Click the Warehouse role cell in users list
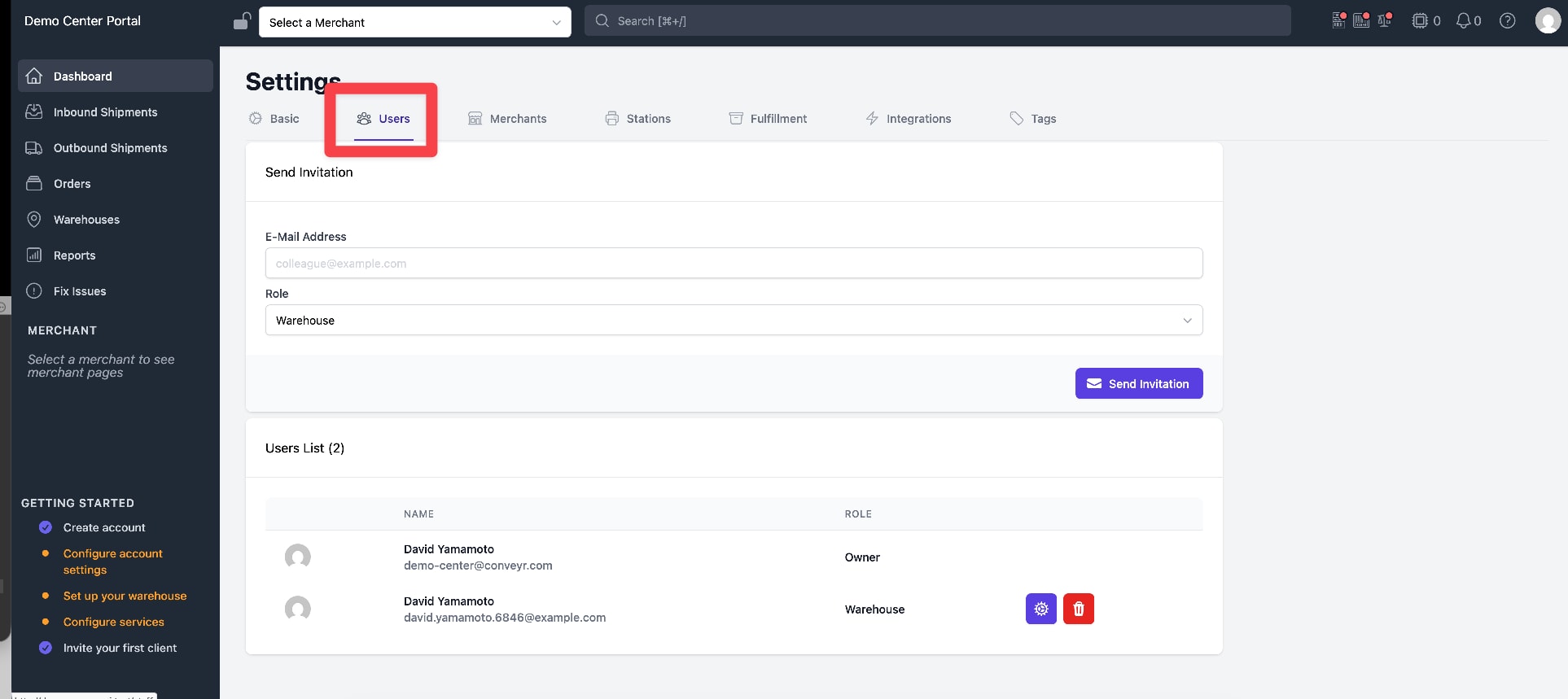This screenshot has height=699, width=1568. pos(874,609)
